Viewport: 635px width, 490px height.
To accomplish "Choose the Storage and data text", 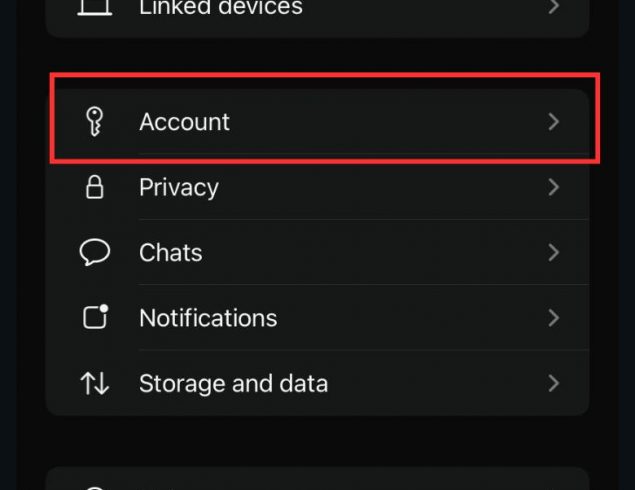I will click(x=233, y=383).
